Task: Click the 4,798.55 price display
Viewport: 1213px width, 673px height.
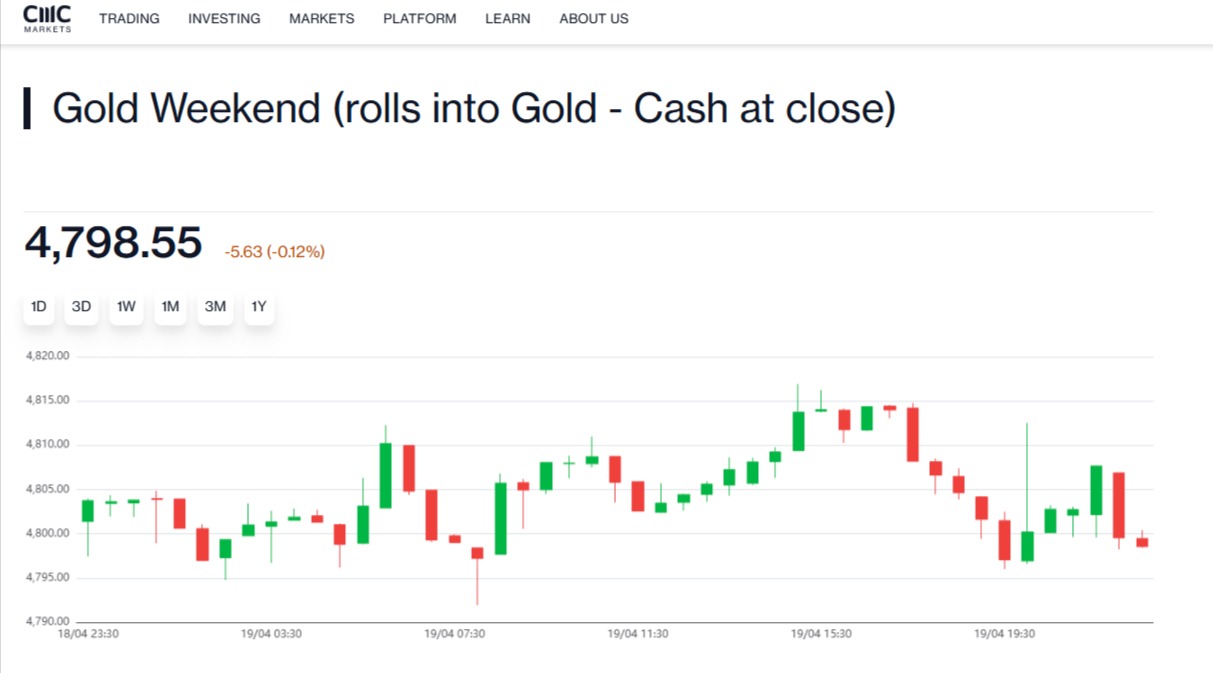Action: pyautogui.click(x=113, y=242)
